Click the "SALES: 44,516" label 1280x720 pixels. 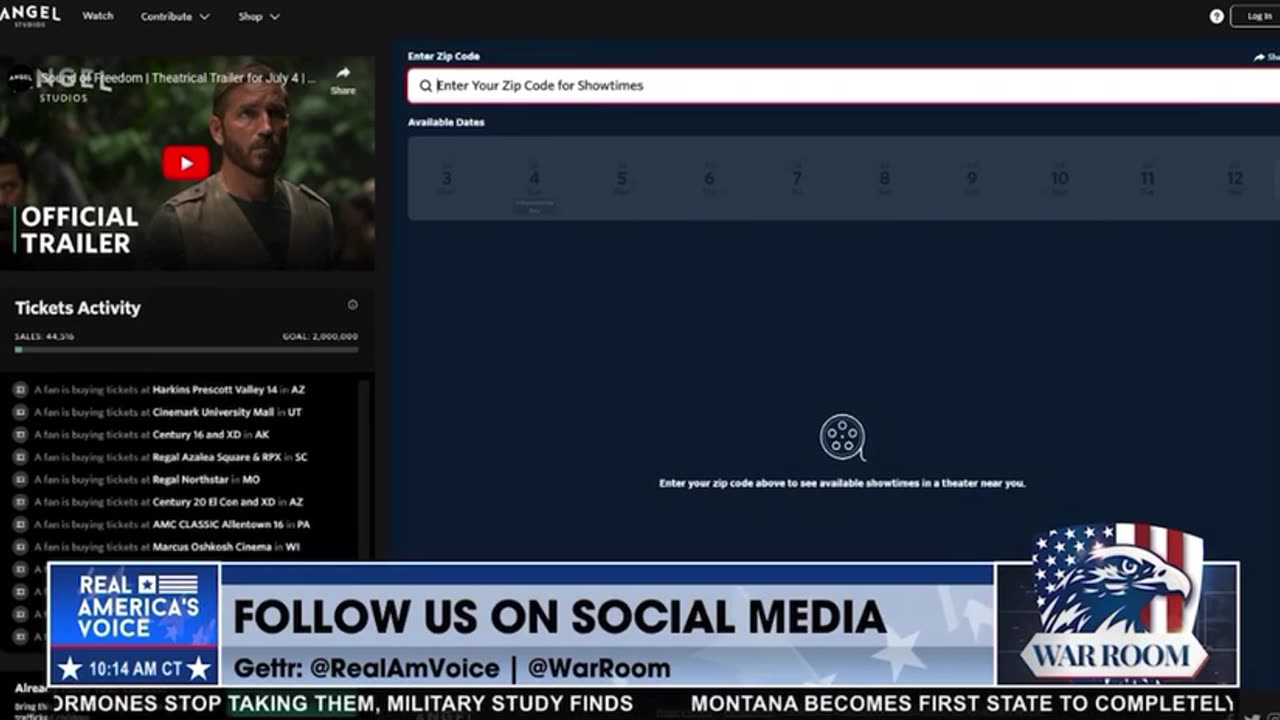(44, 337)
